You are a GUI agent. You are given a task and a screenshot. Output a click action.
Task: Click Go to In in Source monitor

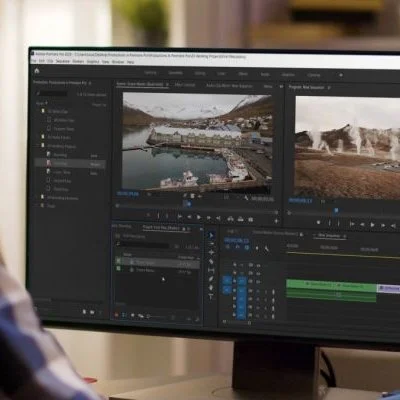tap(180, 217)
